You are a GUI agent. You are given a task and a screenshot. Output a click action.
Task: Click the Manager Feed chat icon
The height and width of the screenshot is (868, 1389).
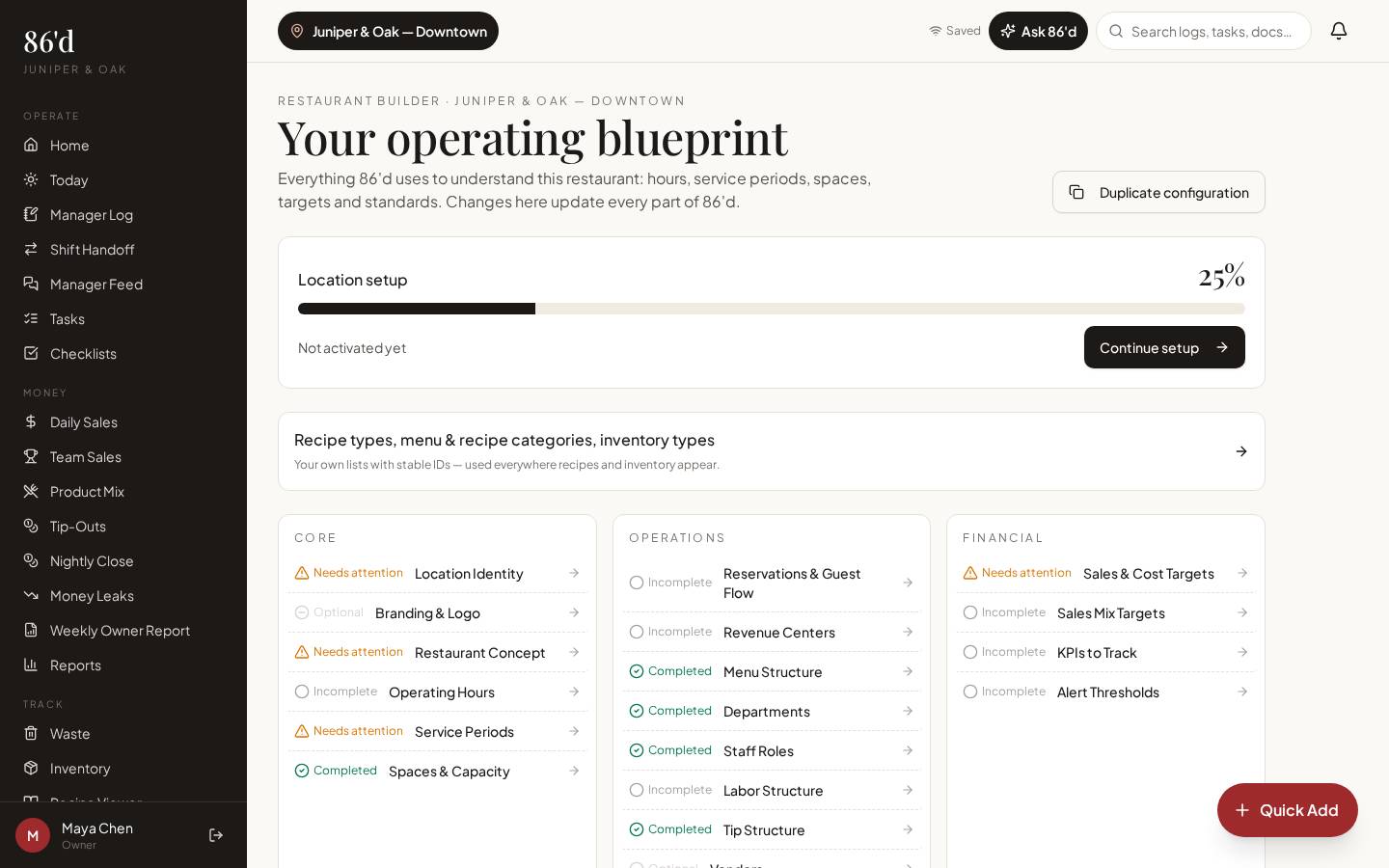point(31,284)
